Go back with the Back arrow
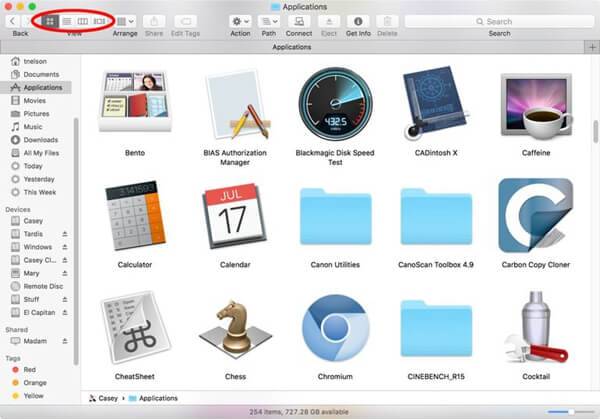The width and height of the screenshot is (600, 419). tap(13, 21)
